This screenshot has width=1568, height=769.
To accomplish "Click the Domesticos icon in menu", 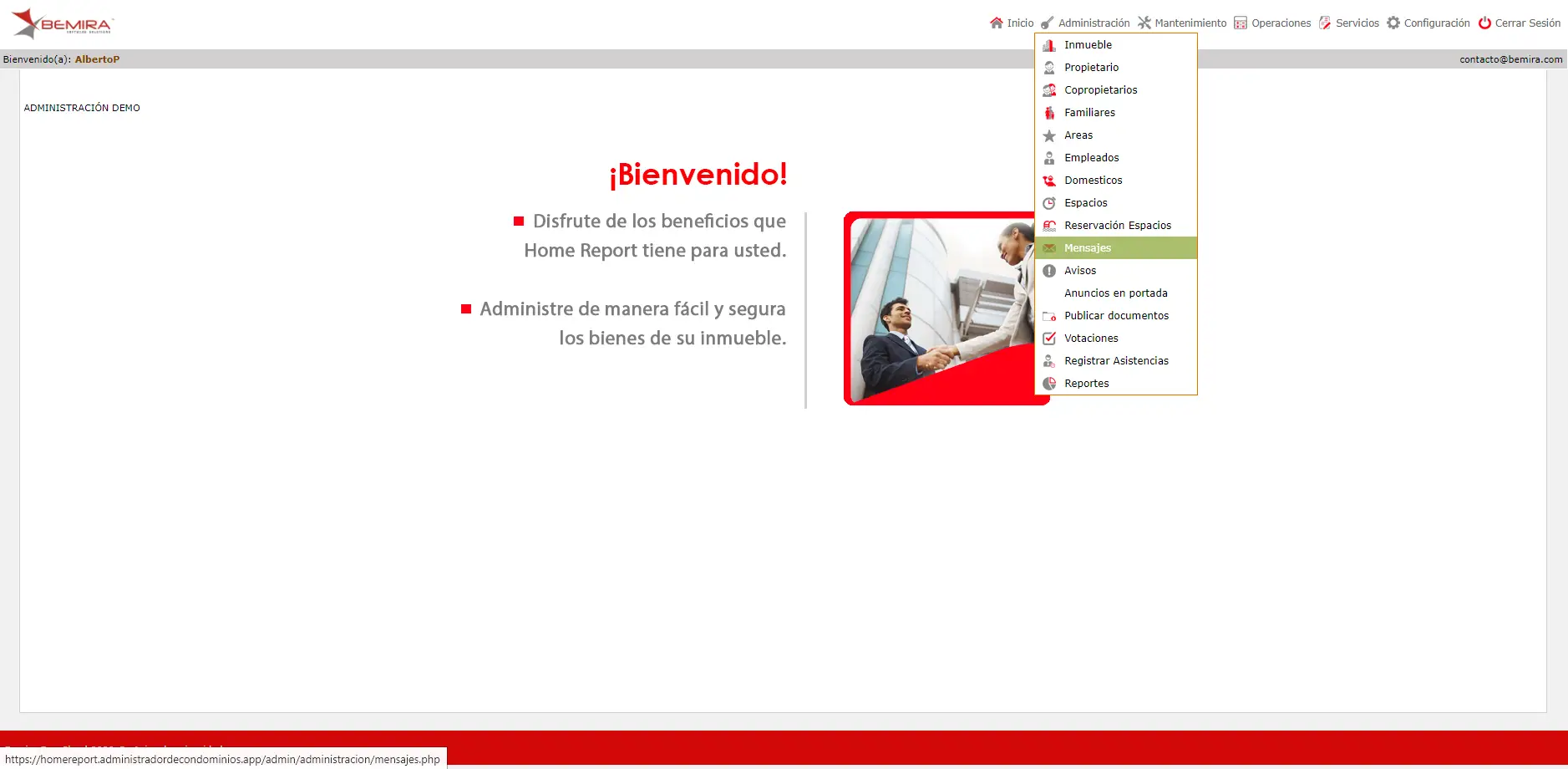I will (x=1049, y=181).
